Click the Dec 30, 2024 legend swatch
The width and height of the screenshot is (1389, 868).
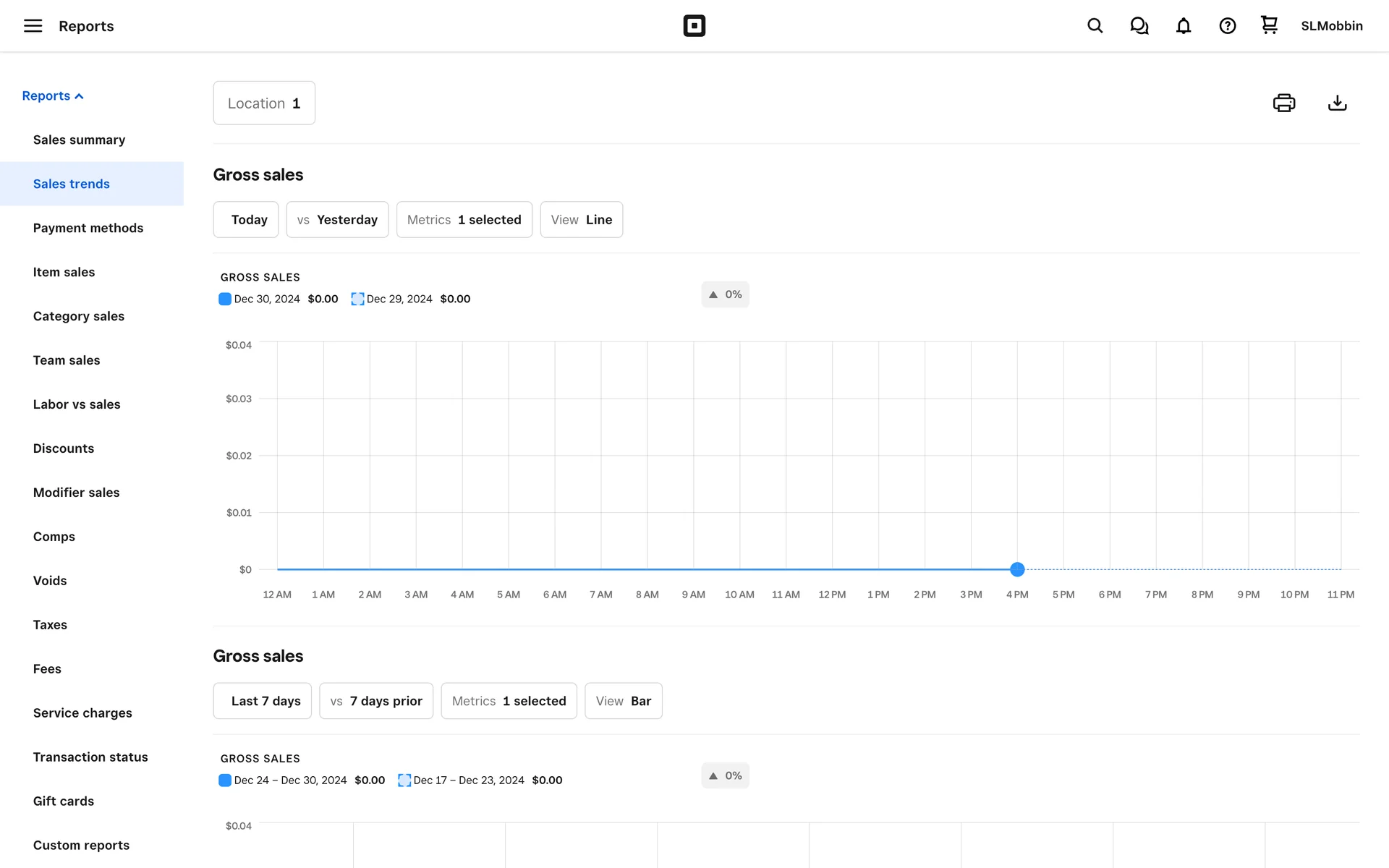225,299
